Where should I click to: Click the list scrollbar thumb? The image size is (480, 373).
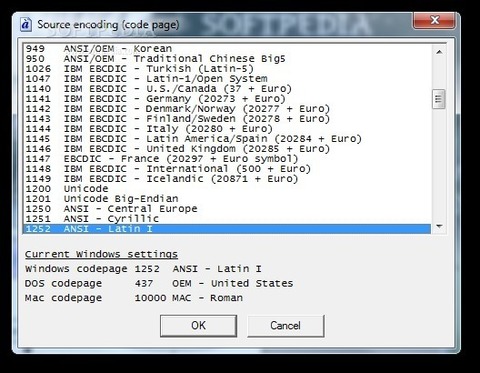coord(439,99)
